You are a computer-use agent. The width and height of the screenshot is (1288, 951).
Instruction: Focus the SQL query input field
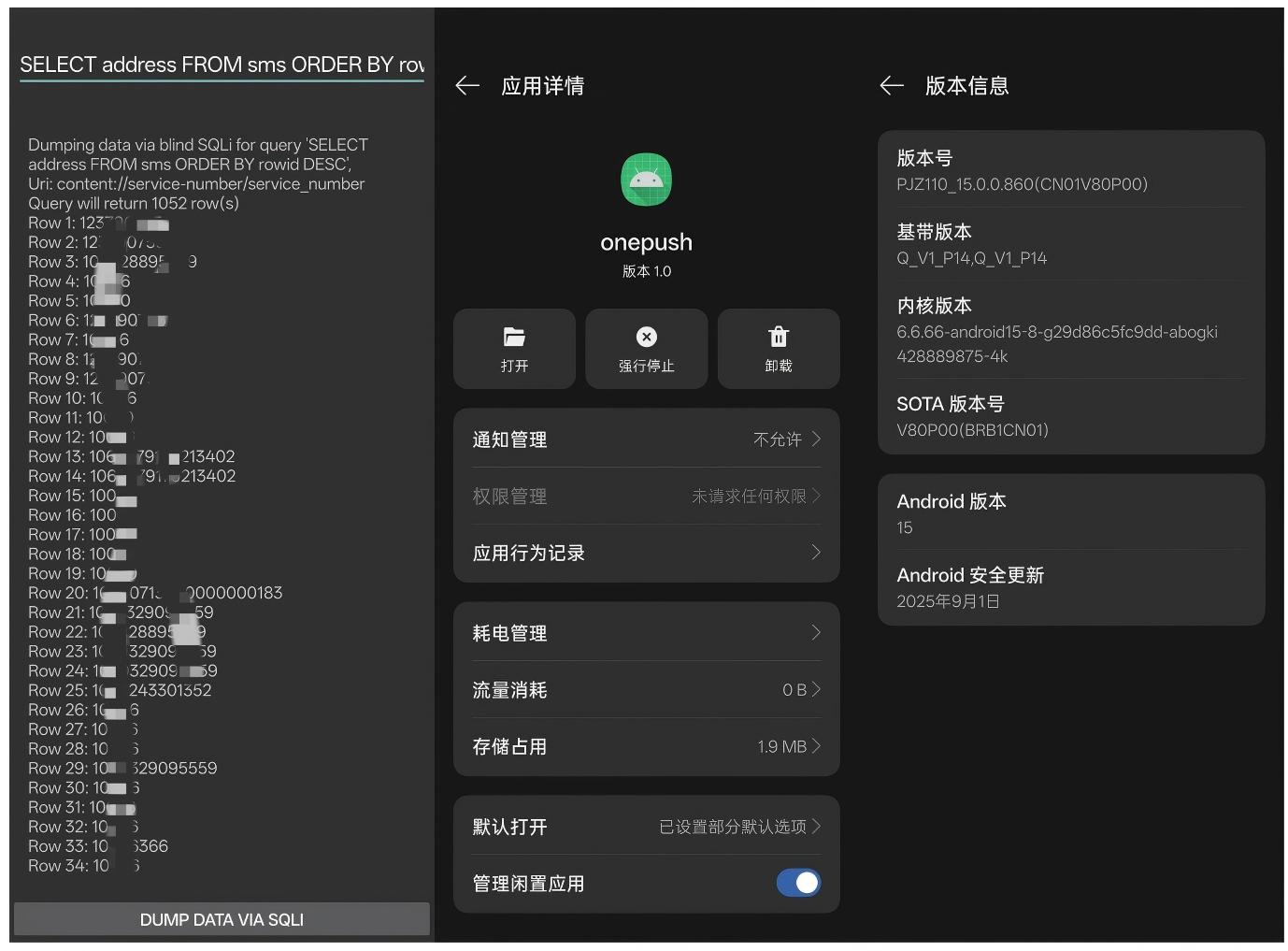[x=222, y=65]
